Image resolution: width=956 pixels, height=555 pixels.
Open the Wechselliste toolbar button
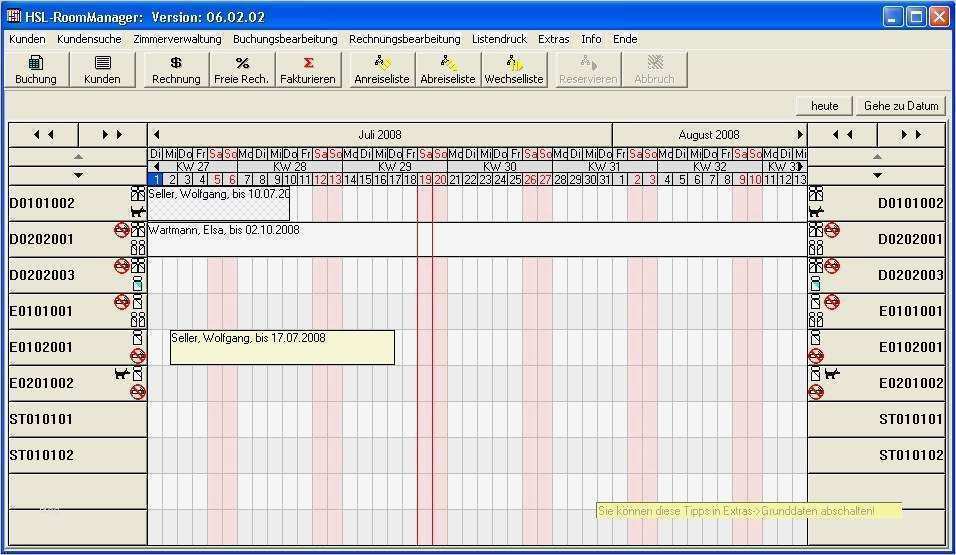[514, 70]
